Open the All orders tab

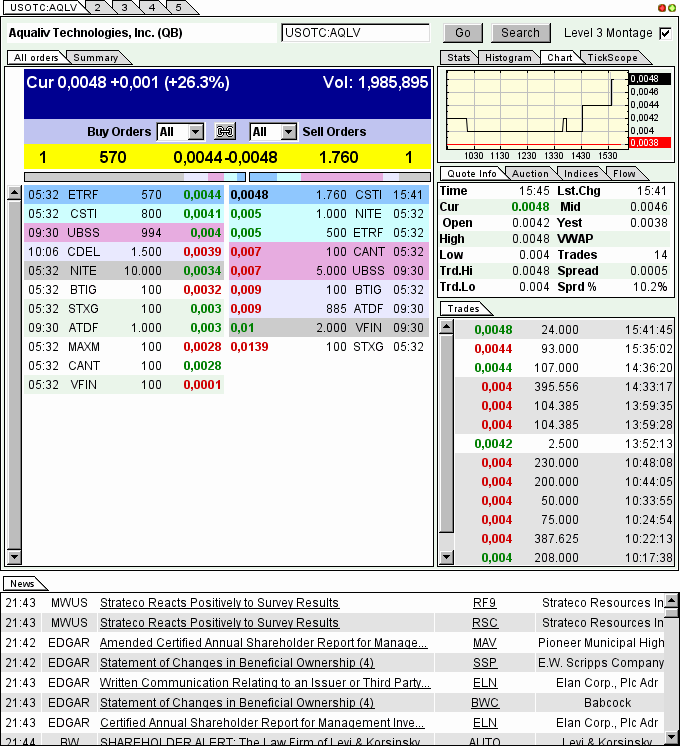click(36, 57)
